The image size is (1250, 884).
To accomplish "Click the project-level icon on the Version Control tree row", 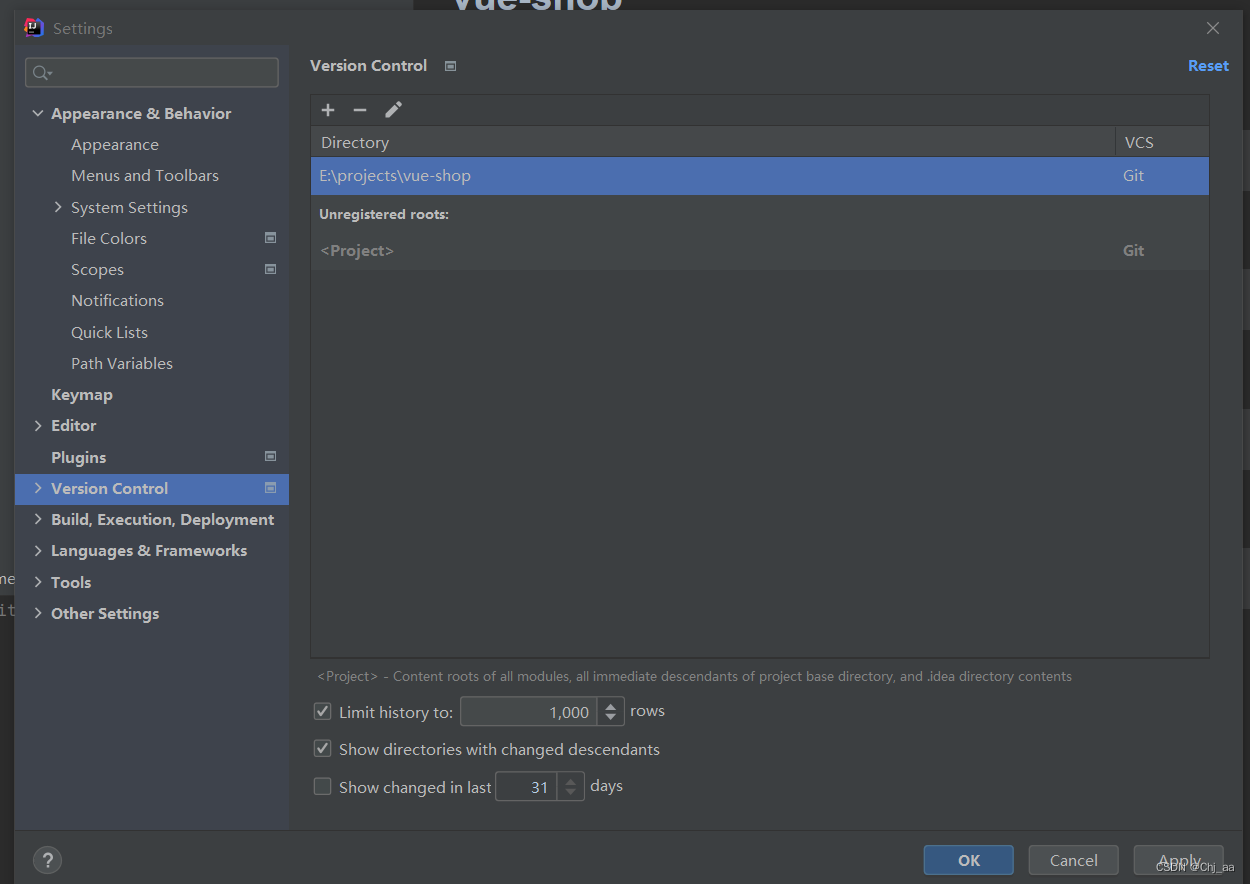I will [x=270, y=488].
